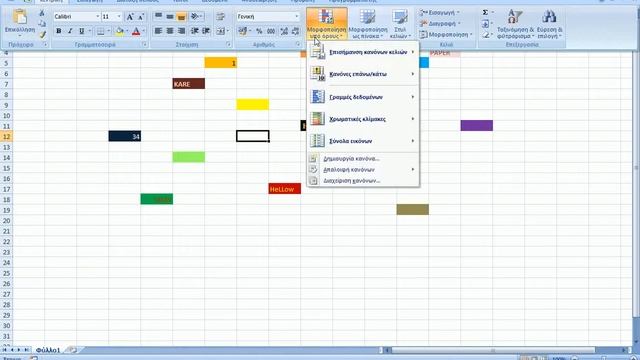Open the Insert cells (Εισαγωγή) dropdown
Screen dimensions: 640x360
tap(439, 13)
